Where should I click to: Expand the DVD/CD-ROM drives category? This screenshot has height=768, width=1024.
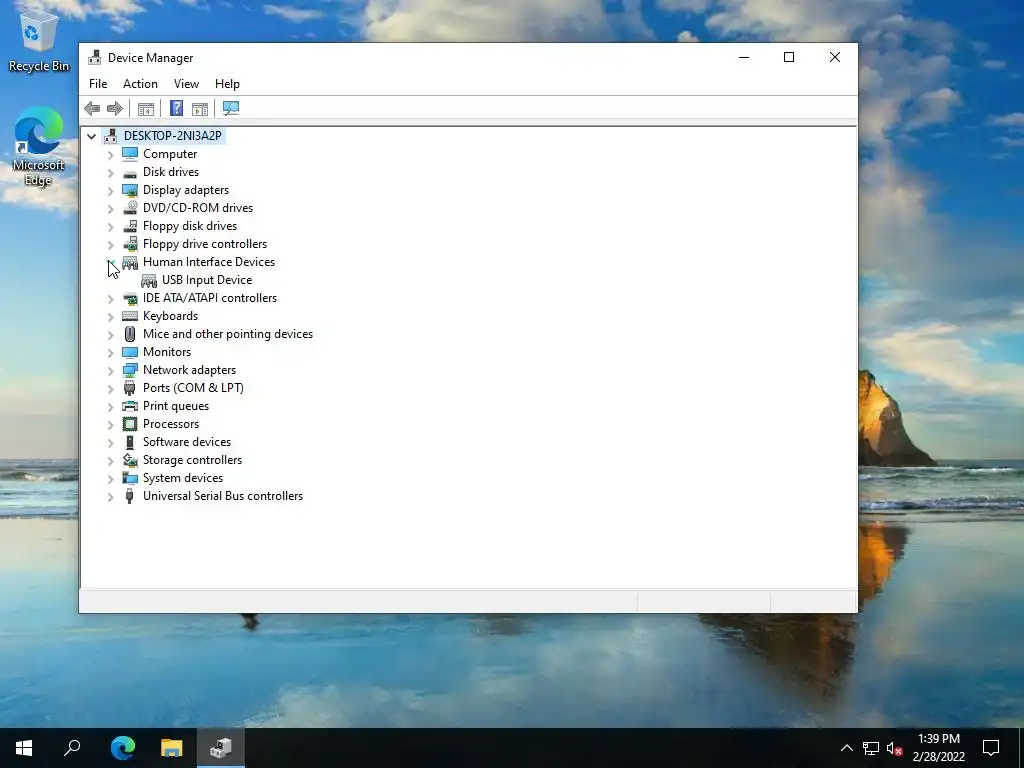(x=110, y=209)
